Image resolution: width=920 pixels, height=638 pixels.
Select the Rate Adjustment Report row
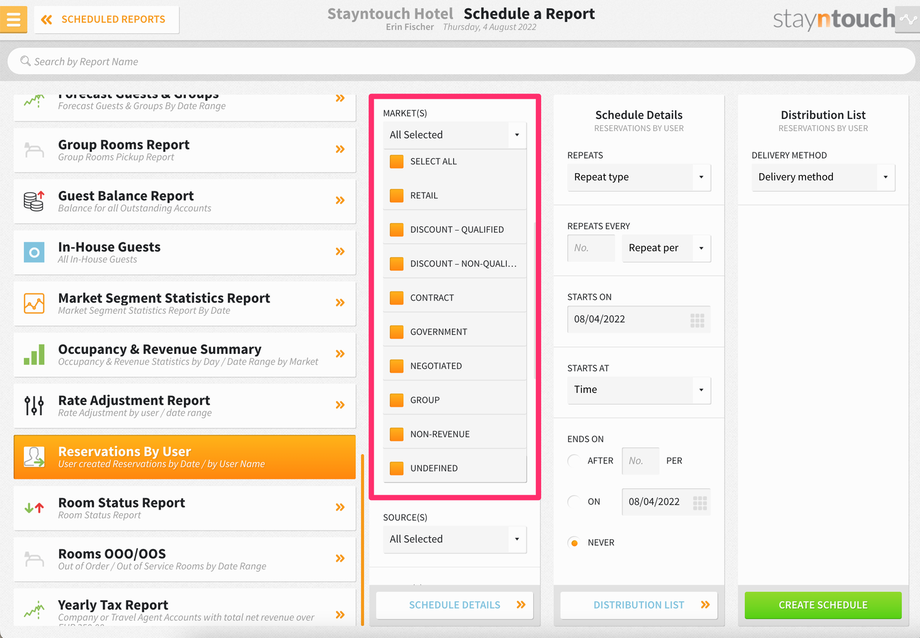click(185, 405)
